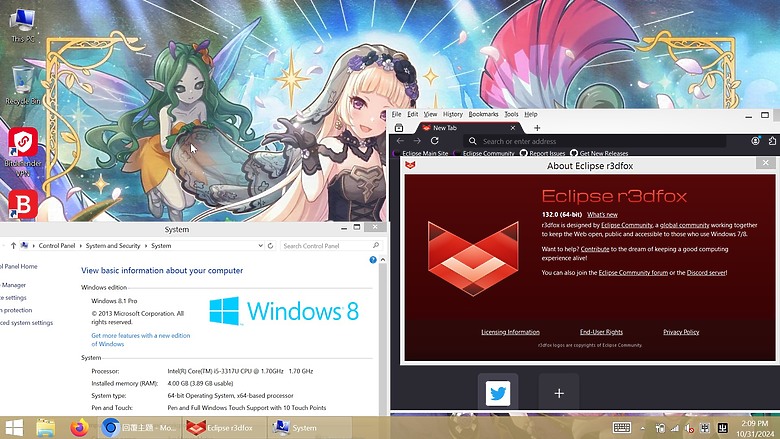Open the Twitter shortcut tile on New Tab
The width and height of the screenshot is (780, 439).
coord(498,393)
